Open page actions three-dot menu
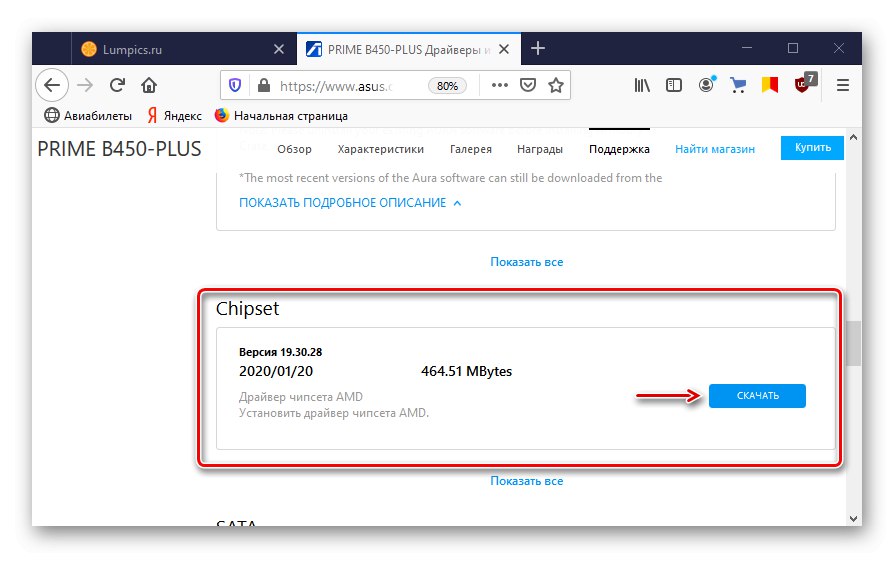The height and width of the screenshot is (569, 894). pos(499,86)
